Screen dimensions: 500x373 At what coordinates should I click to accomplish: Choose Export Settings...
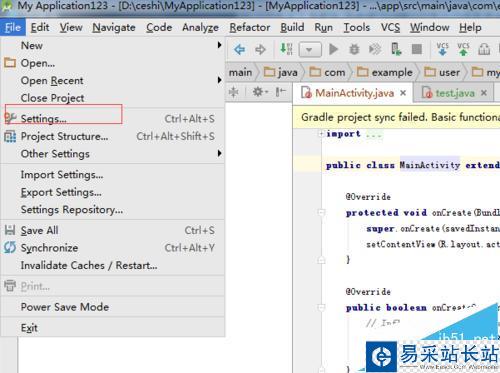tap(113, 192)
